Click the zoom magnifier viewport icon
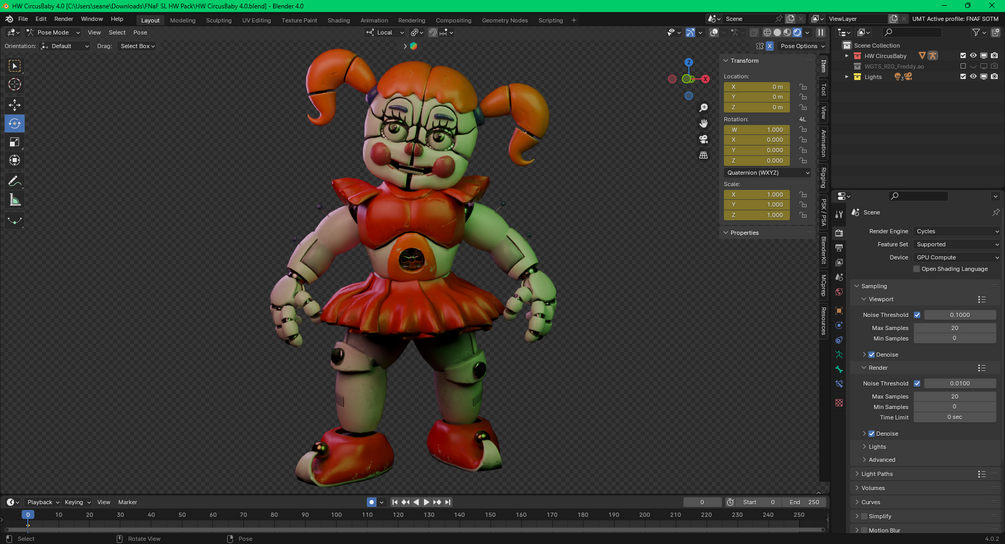 click(x=703, y=108)
